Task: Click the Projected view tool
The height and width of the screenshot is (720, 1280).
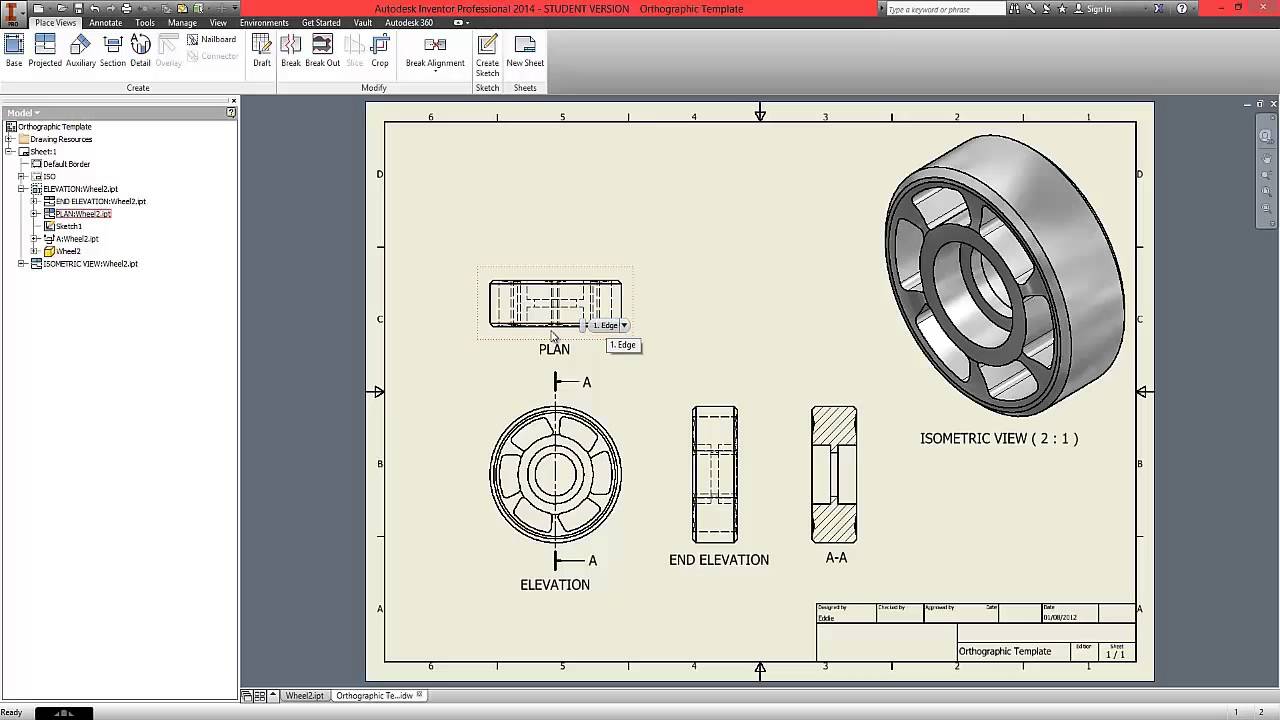Action: point(45,49)
